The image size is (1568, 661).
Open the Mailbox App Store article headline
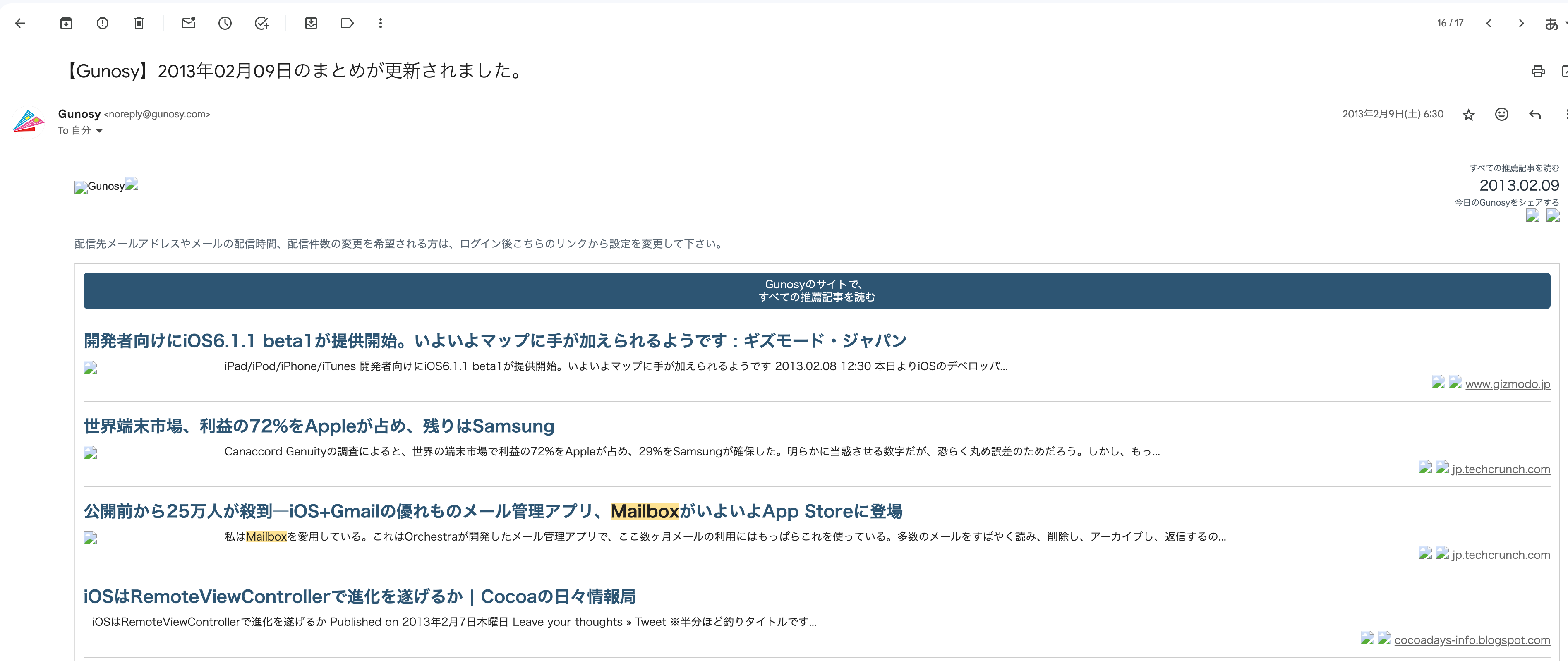(492, 511)
